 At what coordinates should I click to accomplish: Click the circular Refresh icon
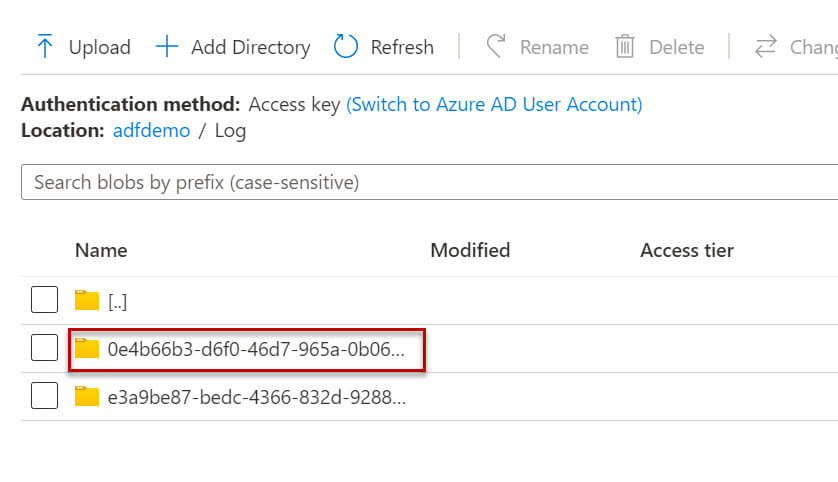[346, 46]
